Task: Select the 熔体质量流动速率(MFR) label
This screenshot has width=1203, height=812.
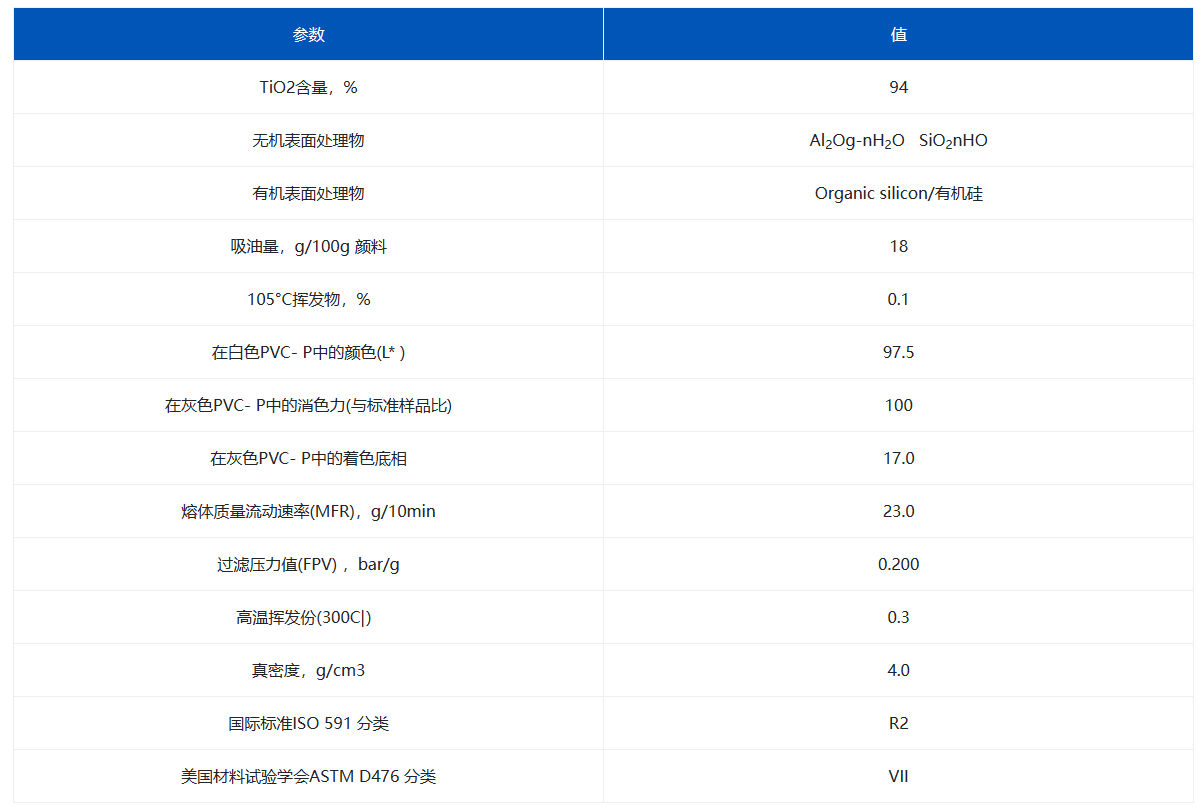Action: [308, 511]
